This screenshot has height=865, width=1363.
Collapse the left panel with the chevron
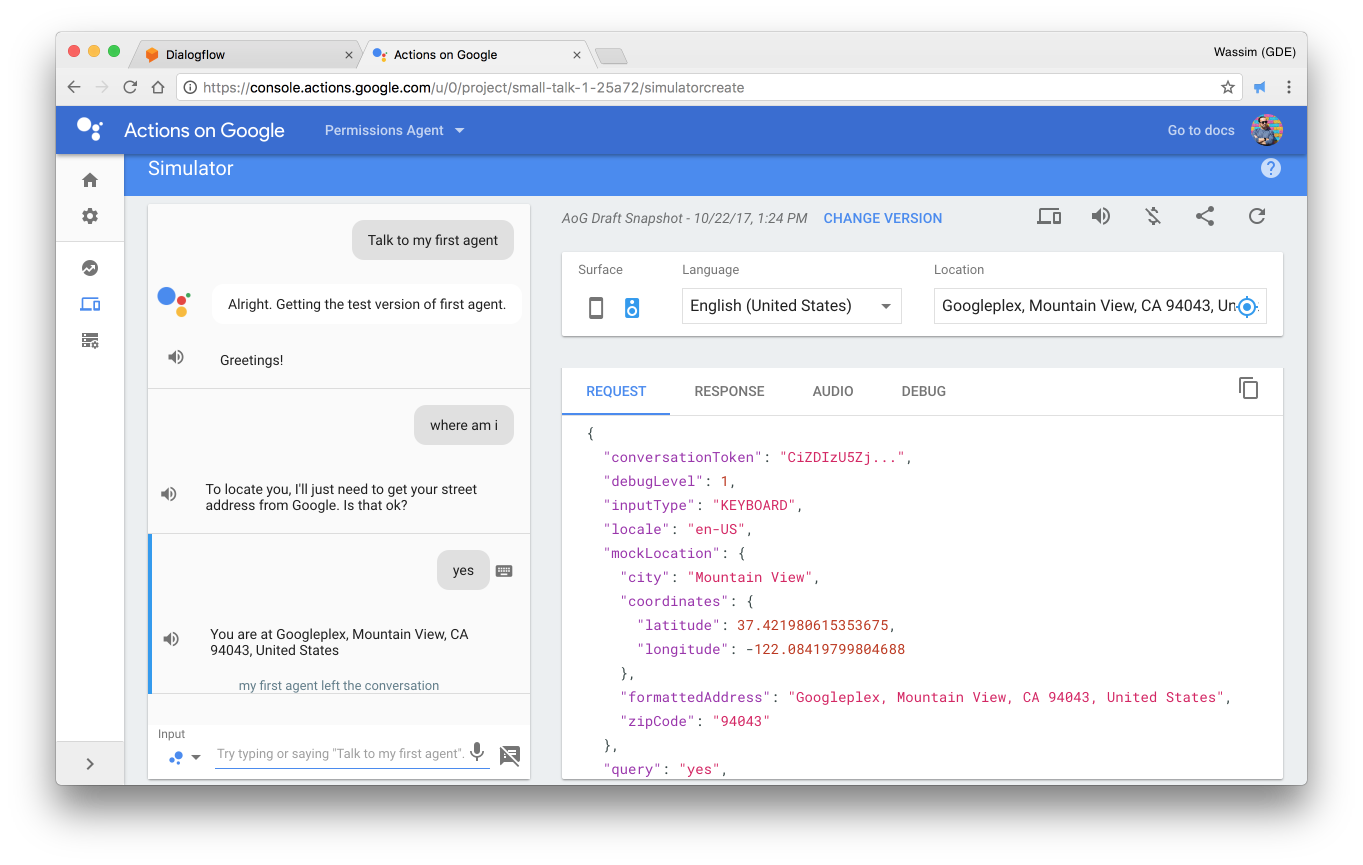[89, 762]
